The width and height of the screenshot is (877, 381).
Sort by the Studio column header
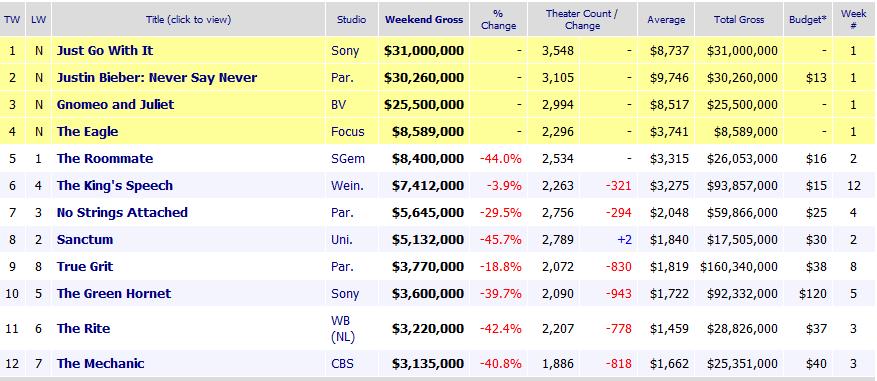pos(351,20)
